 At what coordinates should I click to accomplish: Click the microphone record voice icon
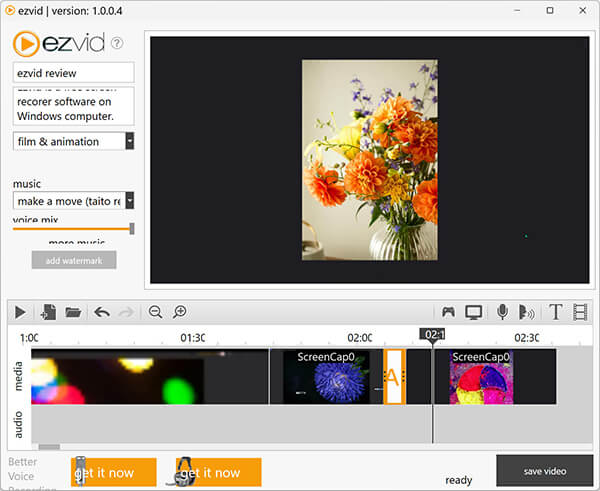pyautogui.click(x=502, y=312)
